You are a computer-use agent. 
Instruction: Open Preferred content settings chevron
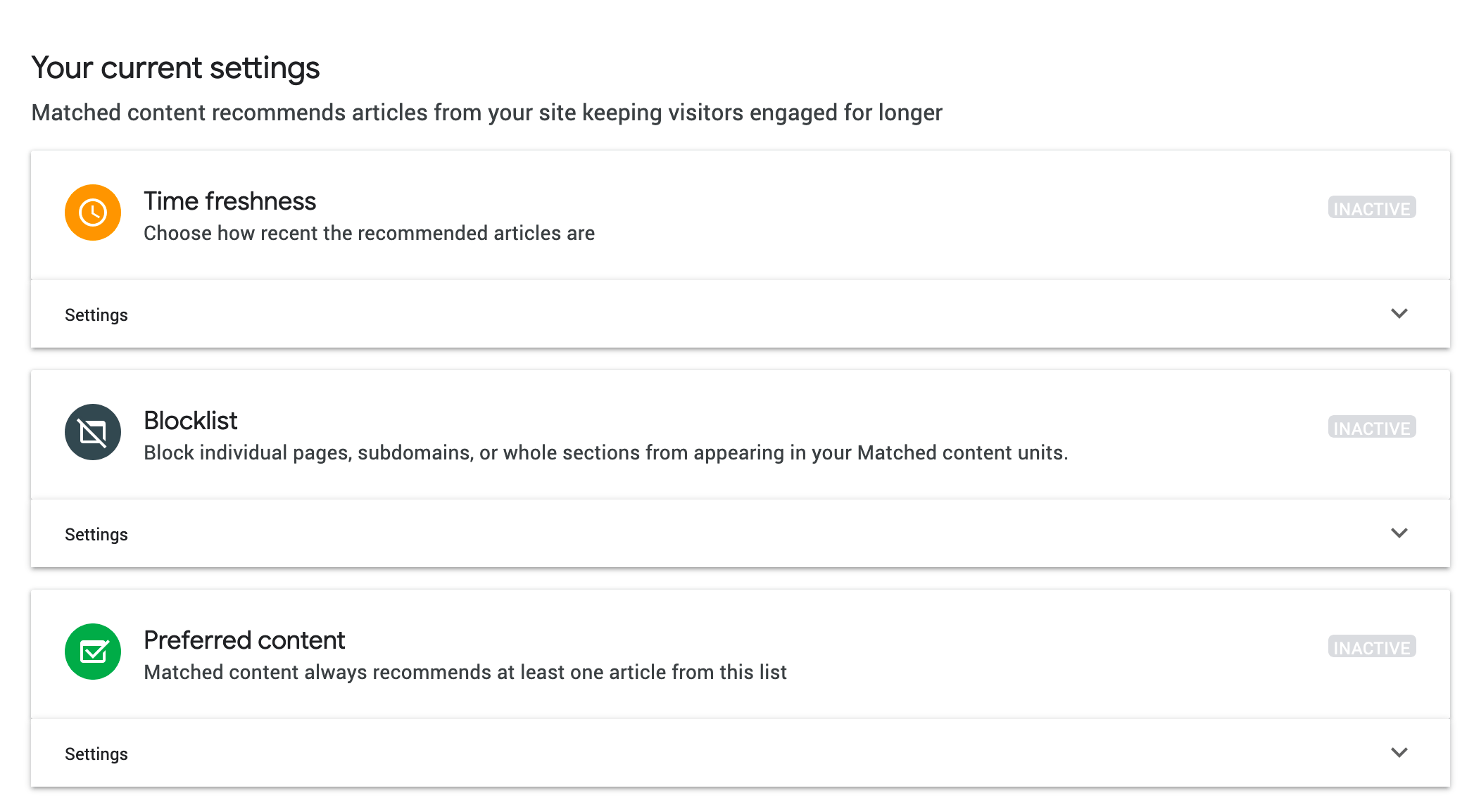click(x=1399, y=753)
